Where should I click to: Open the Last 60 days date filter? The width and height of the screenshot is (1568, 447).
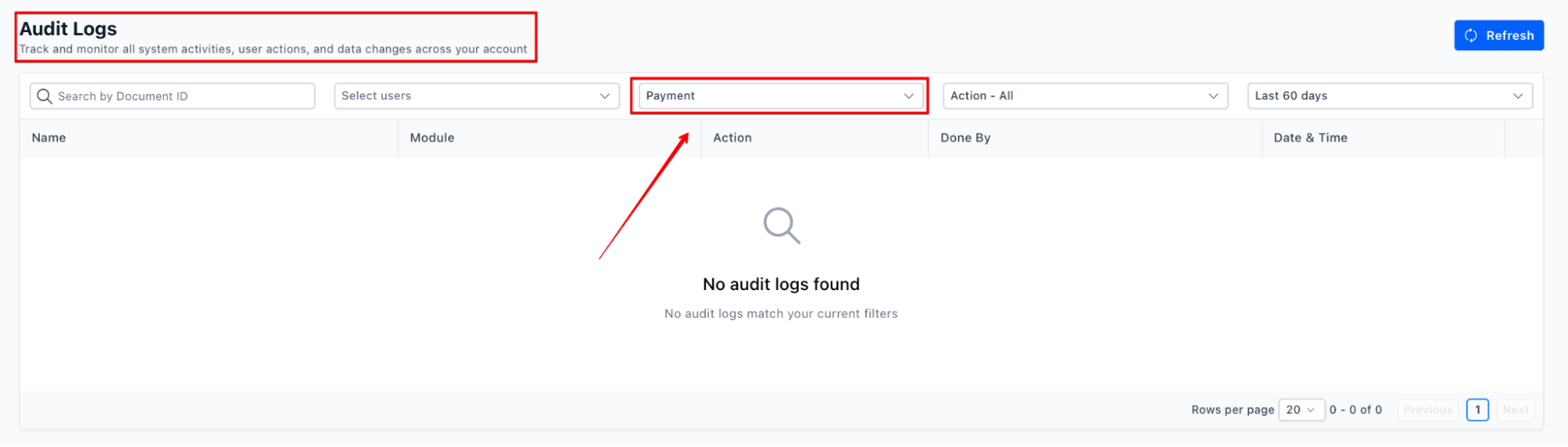pos(1382,96)
